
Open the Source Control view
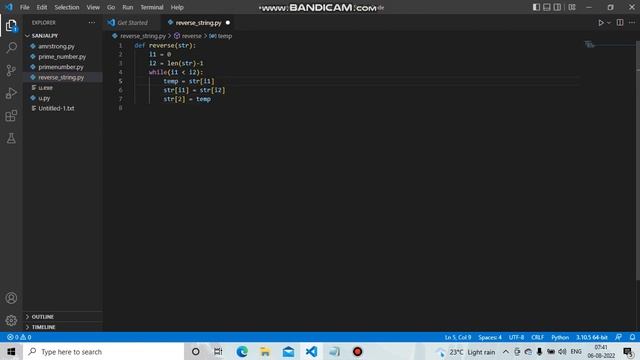pos(11,71)
